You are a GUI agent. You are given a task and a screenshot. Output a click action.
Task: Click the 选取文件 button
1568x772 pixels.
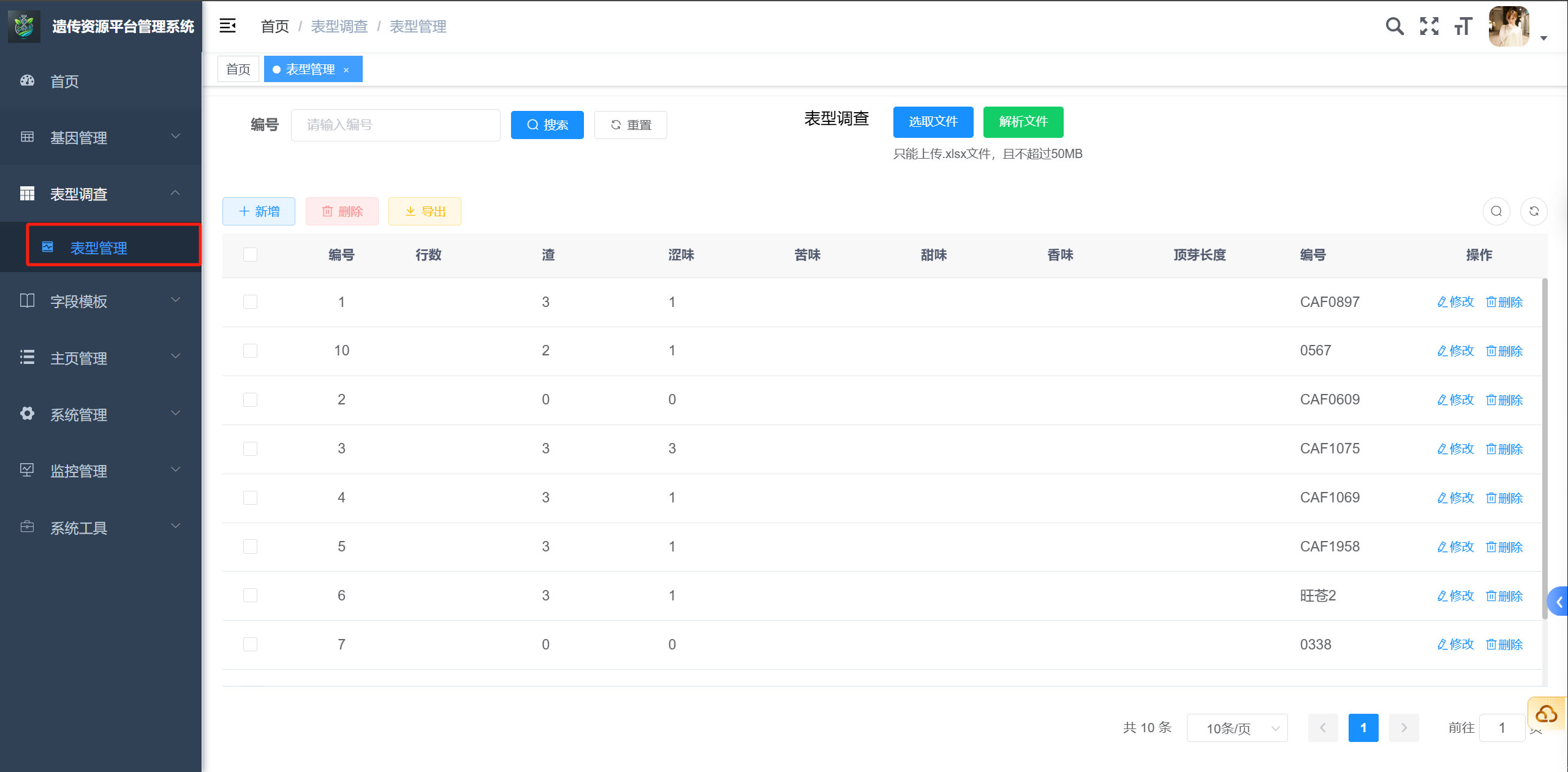[933, 122]
